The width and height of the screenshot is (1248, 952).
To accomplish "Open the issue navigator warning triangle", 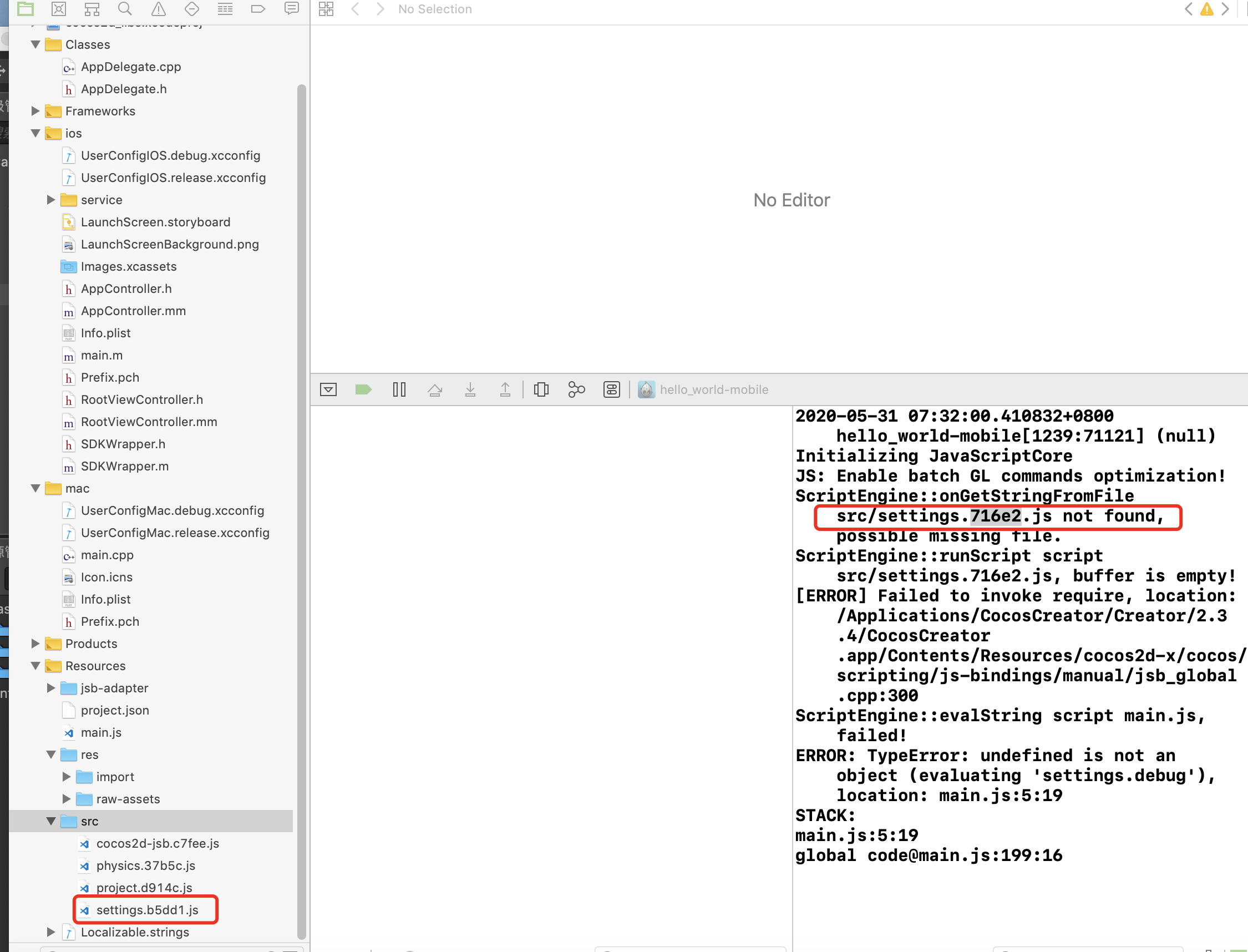I will (x=159, y=8).
